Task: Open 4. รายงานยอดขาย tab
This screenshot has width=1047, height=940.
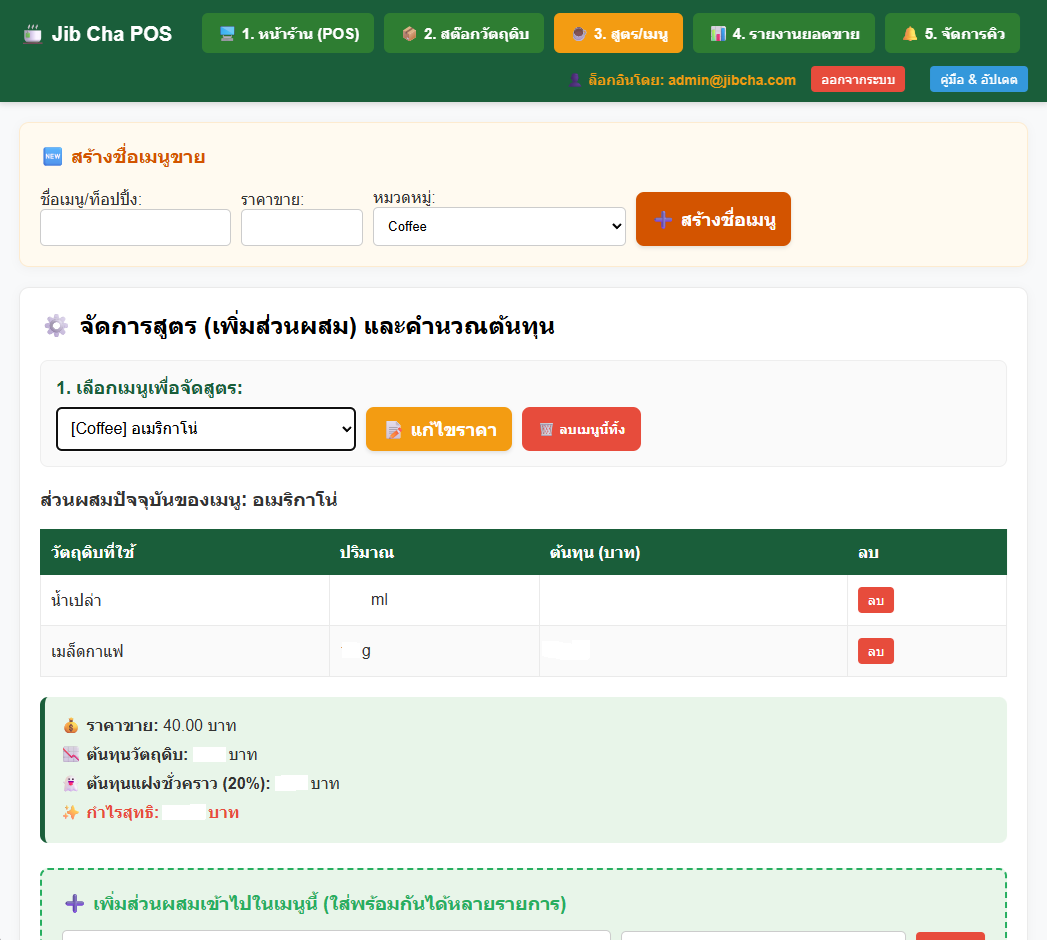Action: click(784, 33)
